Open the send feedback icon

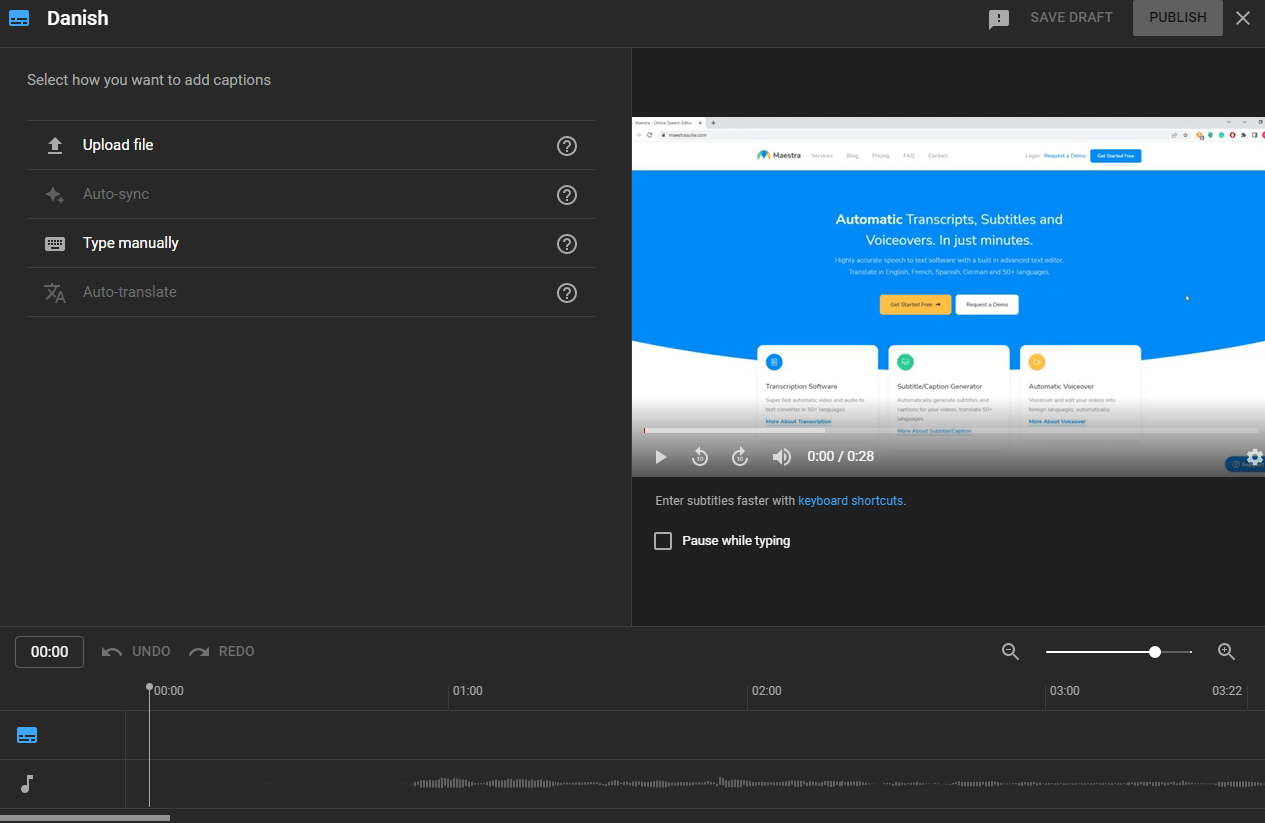coord(998,19)
